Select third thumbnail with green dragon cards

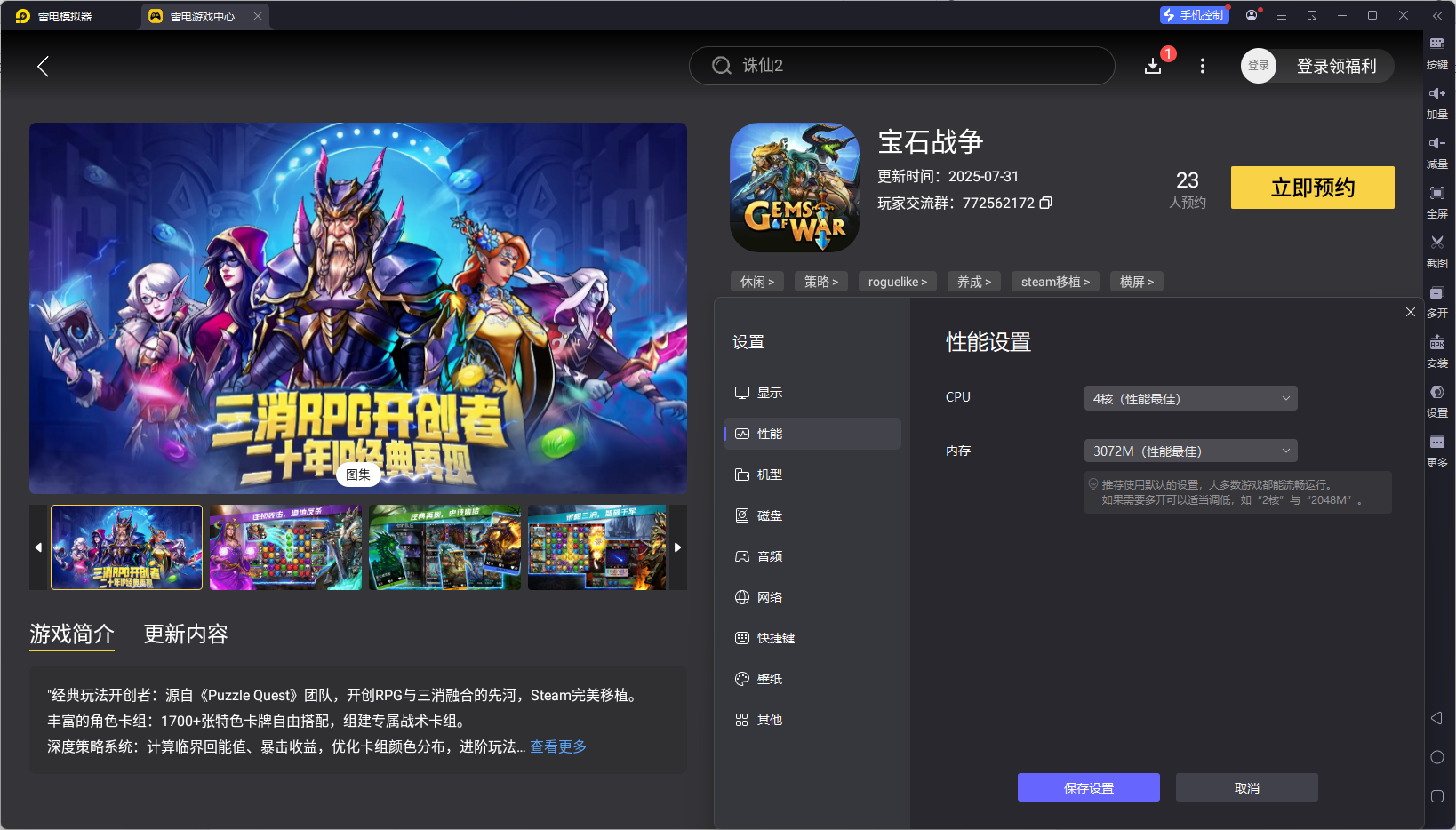coord(444,547)
